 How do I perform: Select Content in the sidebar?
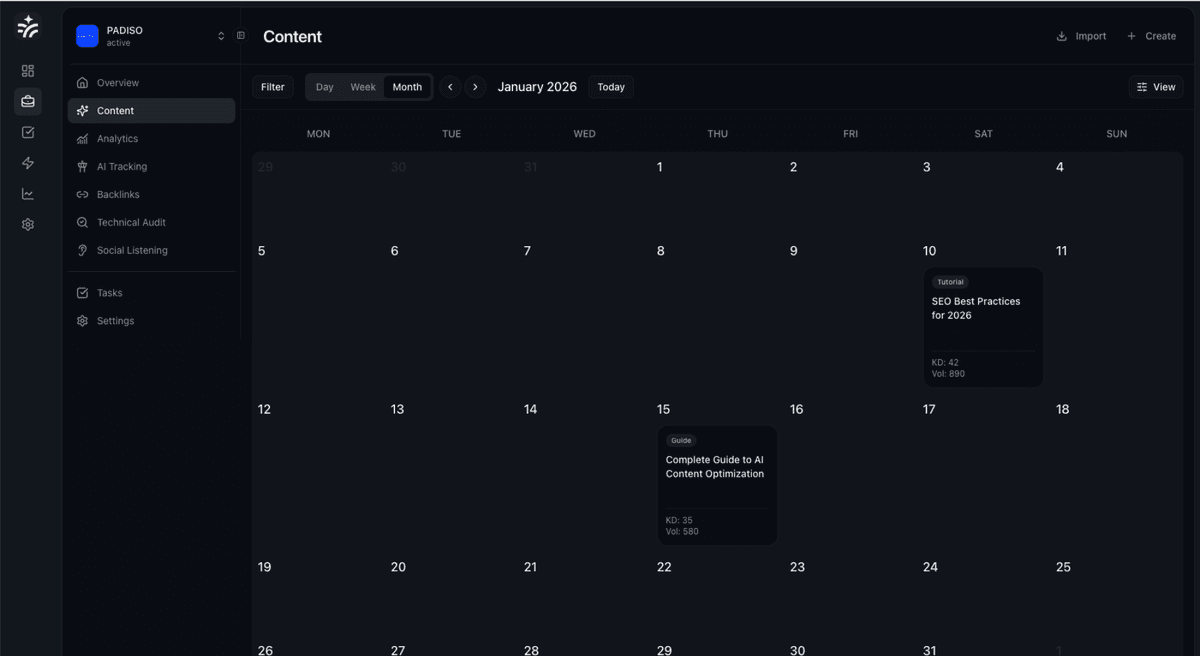tap(152, 111)
